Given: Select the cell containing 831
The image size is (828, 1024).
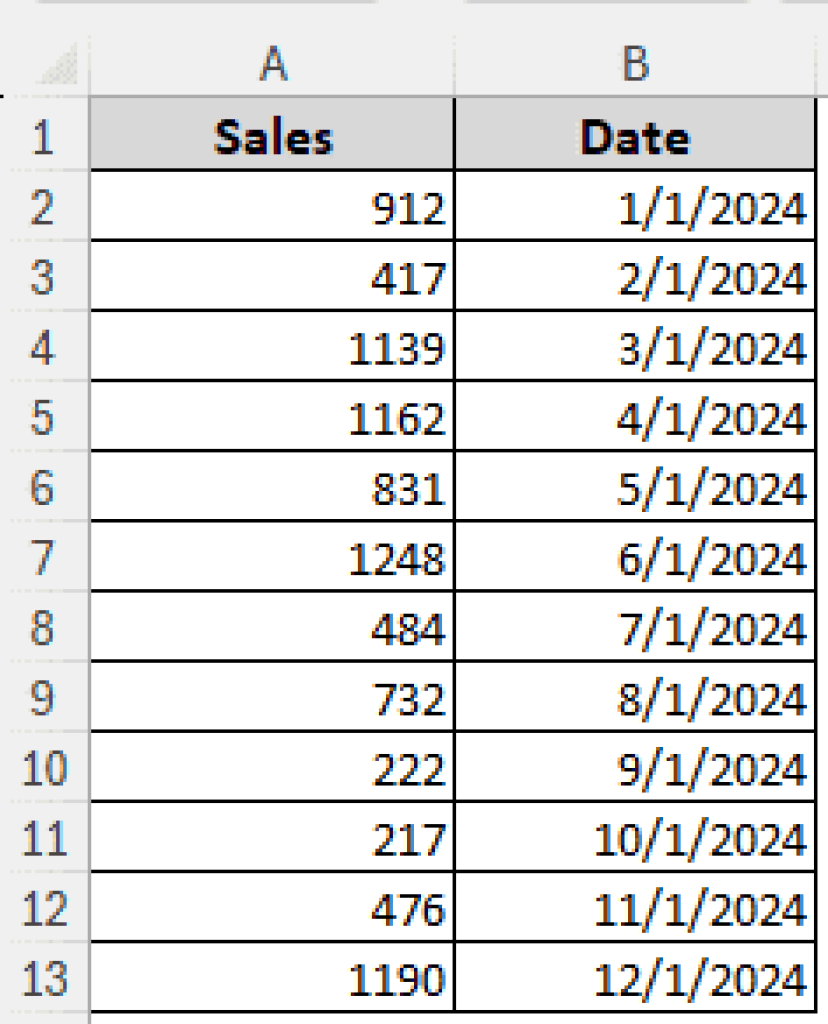Looking at the screenshot, I should (273, 487).
